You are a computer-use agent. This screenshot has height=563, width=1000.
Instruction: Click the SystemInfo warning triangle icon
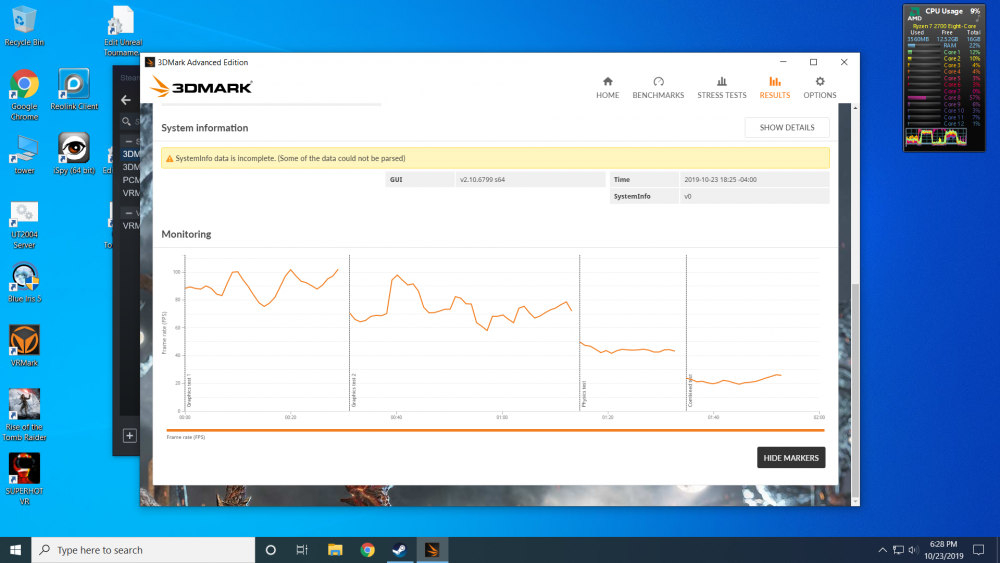(x=170, y=159)
